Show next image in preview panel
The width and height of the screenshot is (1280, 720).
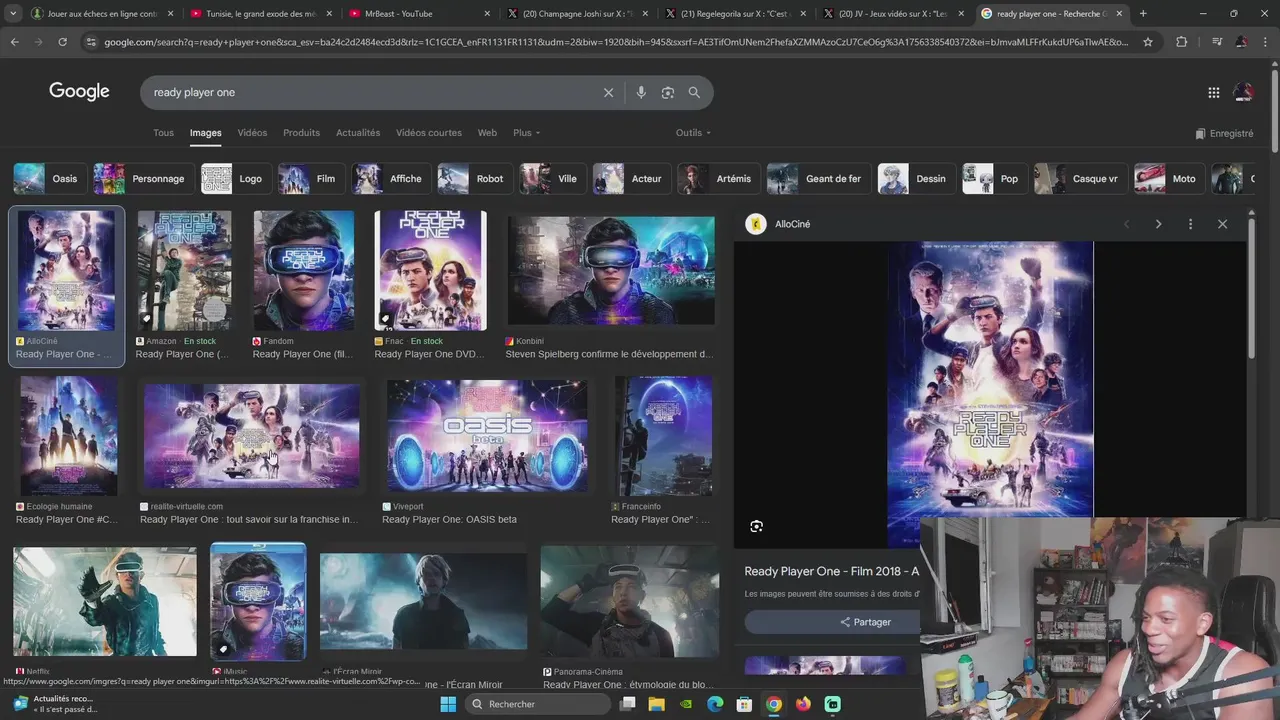[1158, 224]
